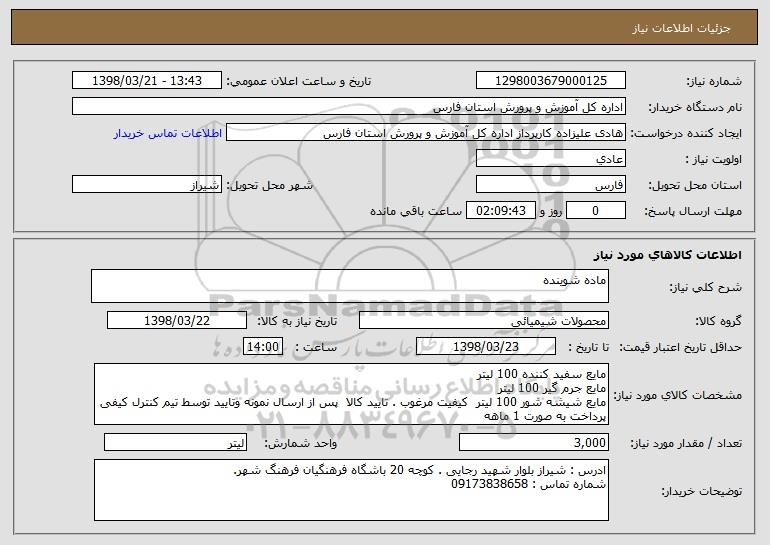The height and width of the screenshot is (545, 770).
Task: Click the need date field 1398/03/22
Action: click(177, 321)
